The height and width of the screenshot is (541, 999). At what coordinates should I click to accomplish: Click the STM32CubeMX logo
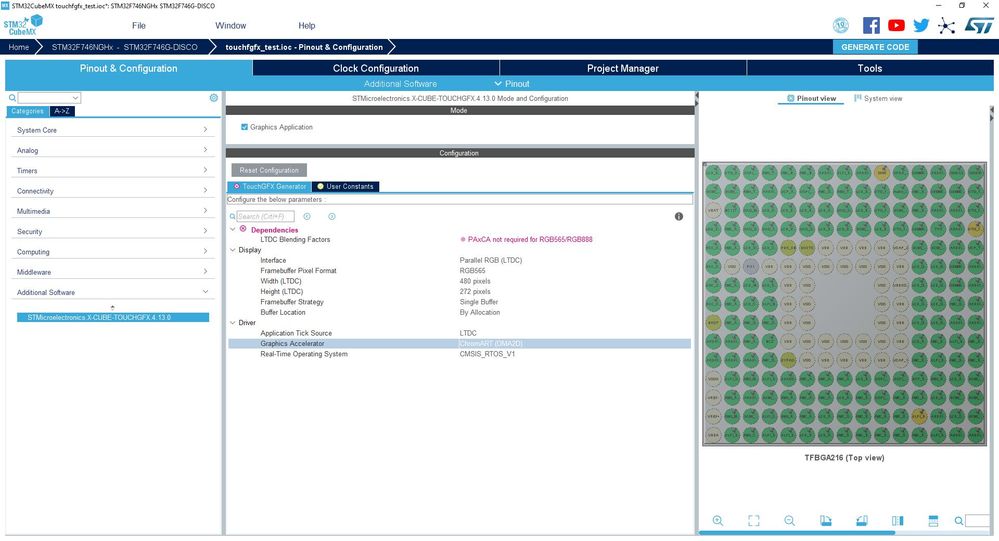point(23,25)
